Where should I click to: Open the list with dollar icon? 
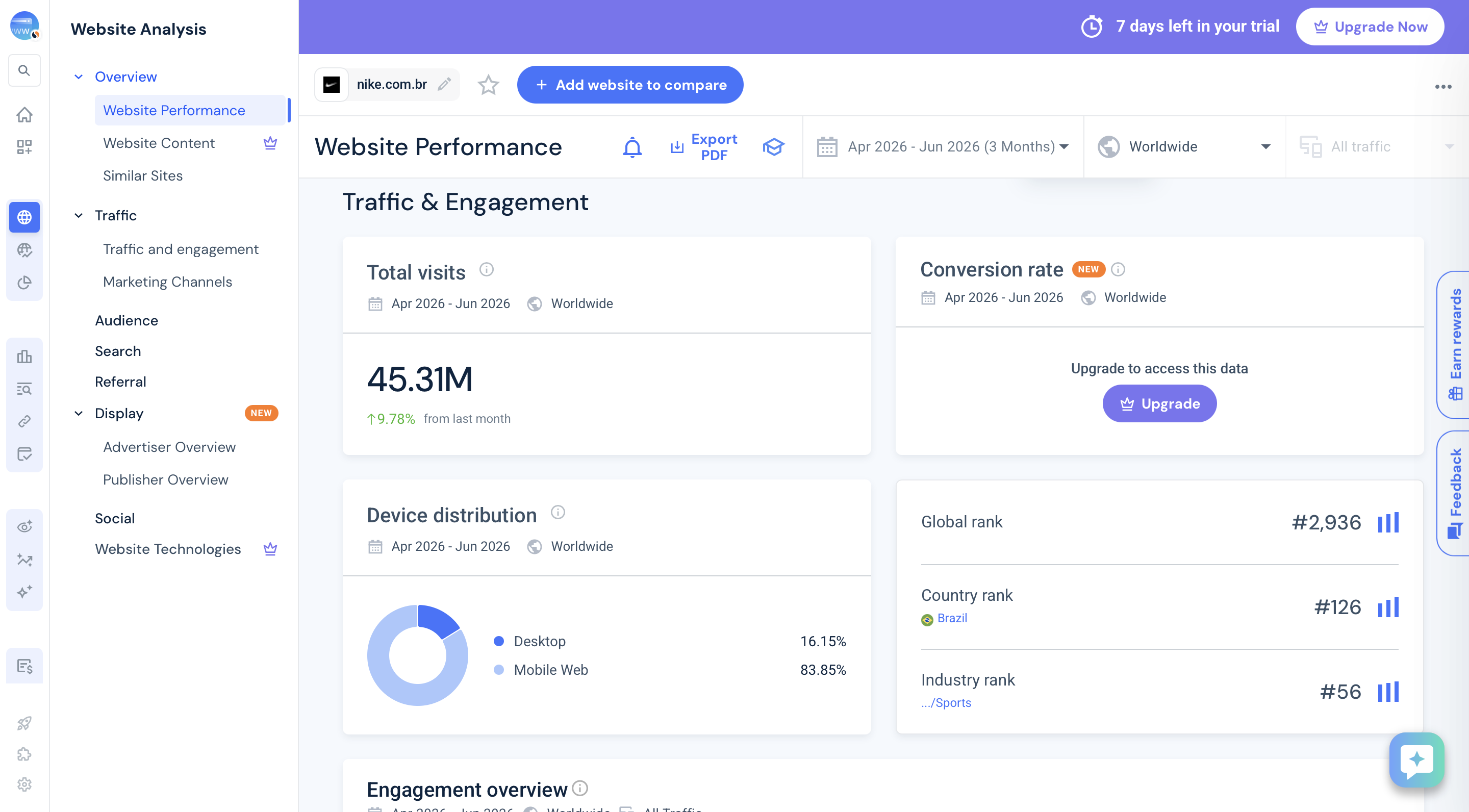pyautogui.click(x=24, y=666)
